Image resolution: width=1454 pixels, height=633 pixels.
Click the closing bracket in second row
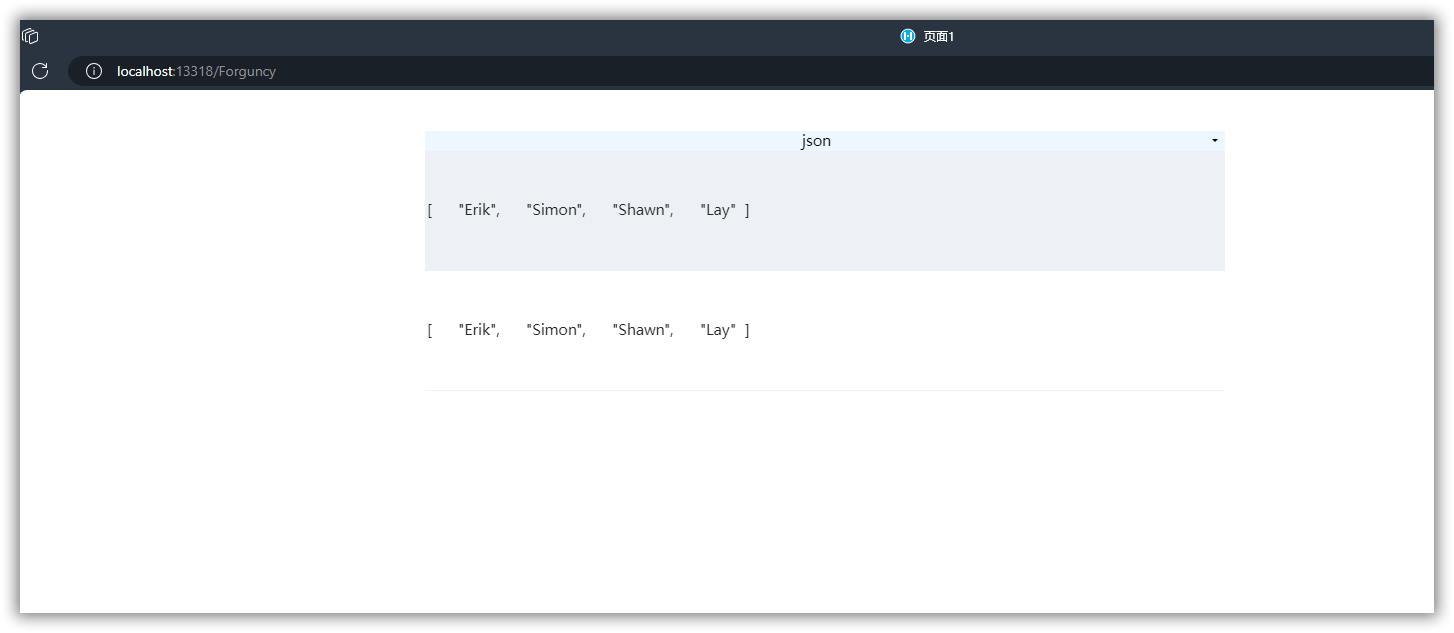(747, 330)
